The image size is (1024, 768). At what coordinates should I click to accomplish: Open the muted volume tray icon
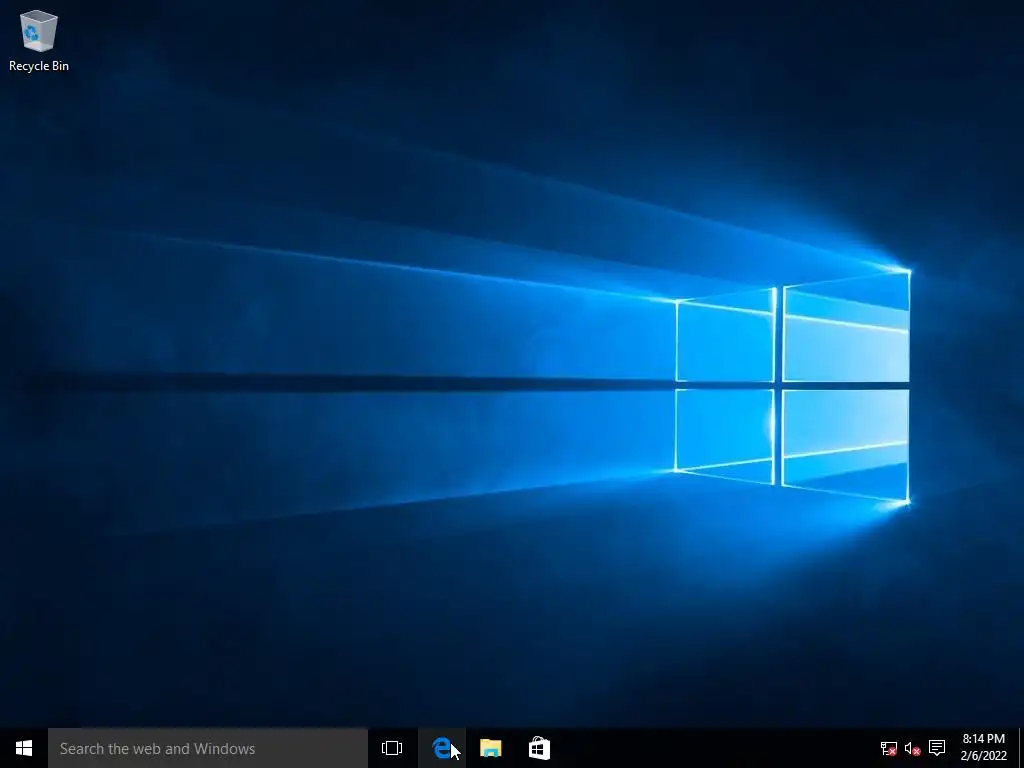pos(912,748)
